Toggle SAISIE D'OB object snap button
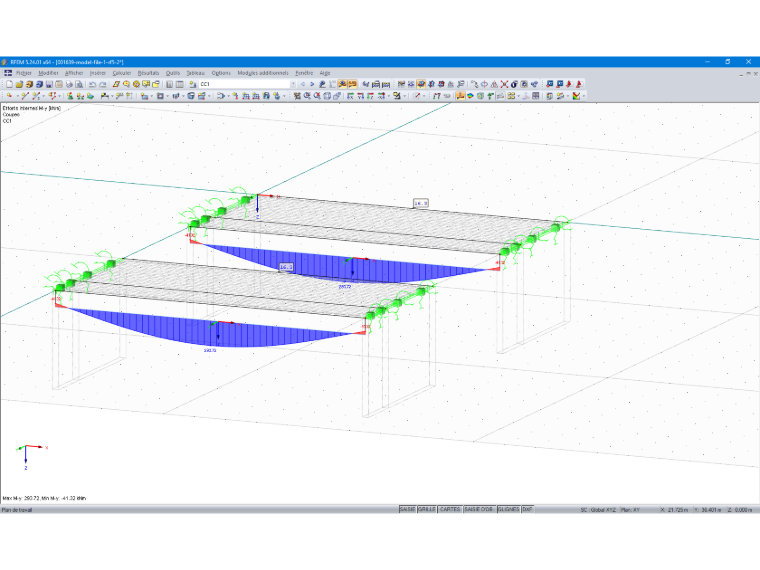760x570 pixels. click(x=479, y=509)
